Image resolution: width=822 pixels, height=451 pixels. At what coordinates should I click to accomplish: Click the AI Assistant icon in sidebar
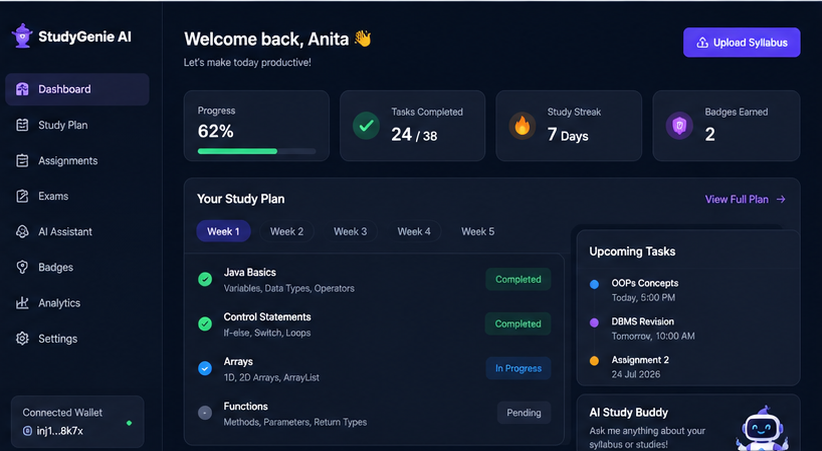click(22, 231)
